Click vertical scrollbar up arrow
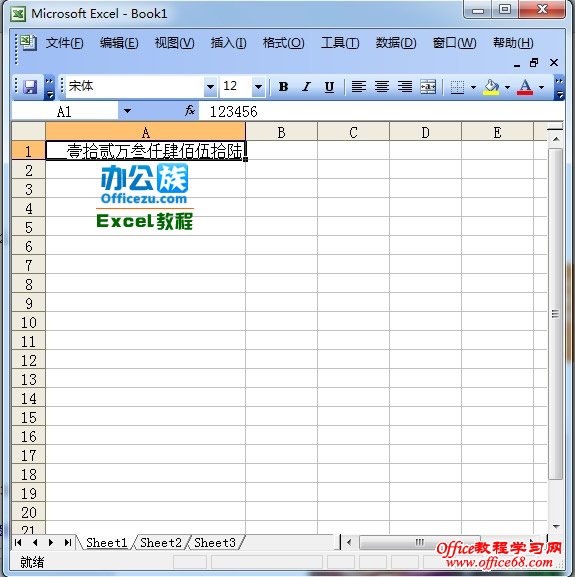This screenshot has height=577, width=575. click(x=556, y=139)
